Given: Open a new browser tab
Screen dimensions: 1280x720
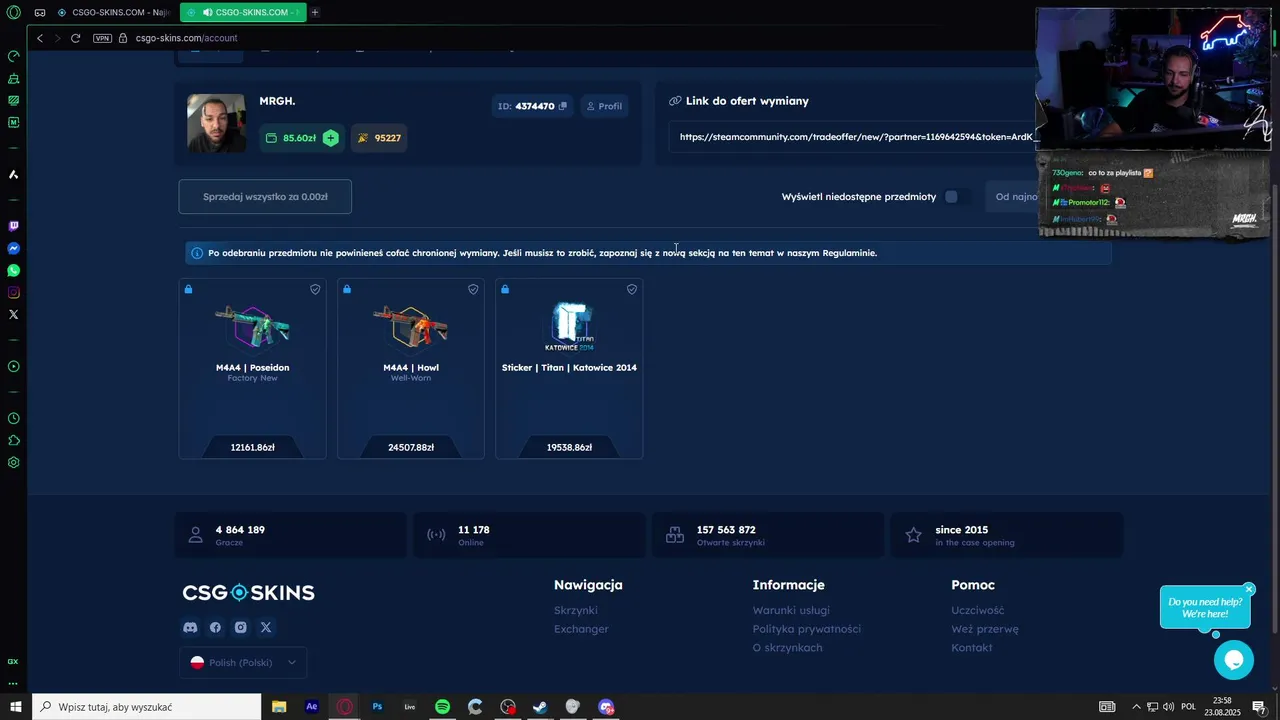Looking at the screenshot, I should 315,13.
